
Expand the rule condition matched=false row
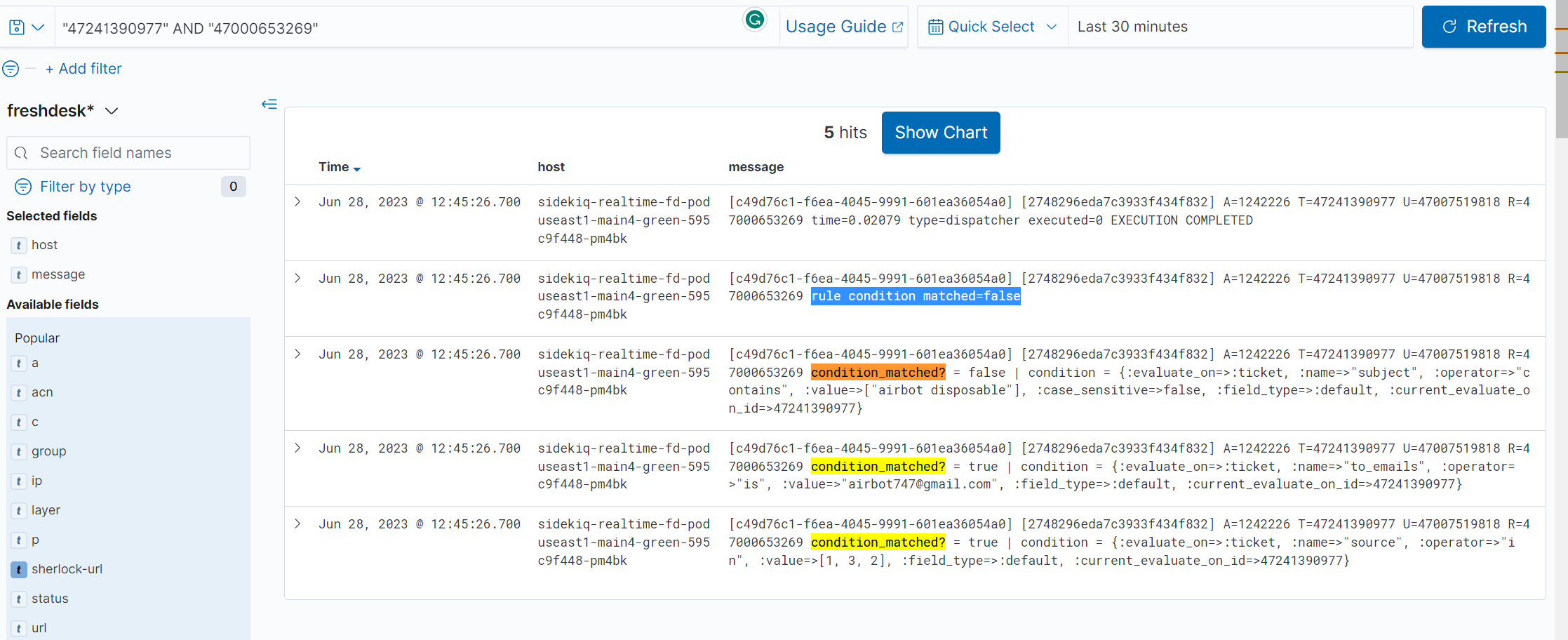tap(297, 279)
